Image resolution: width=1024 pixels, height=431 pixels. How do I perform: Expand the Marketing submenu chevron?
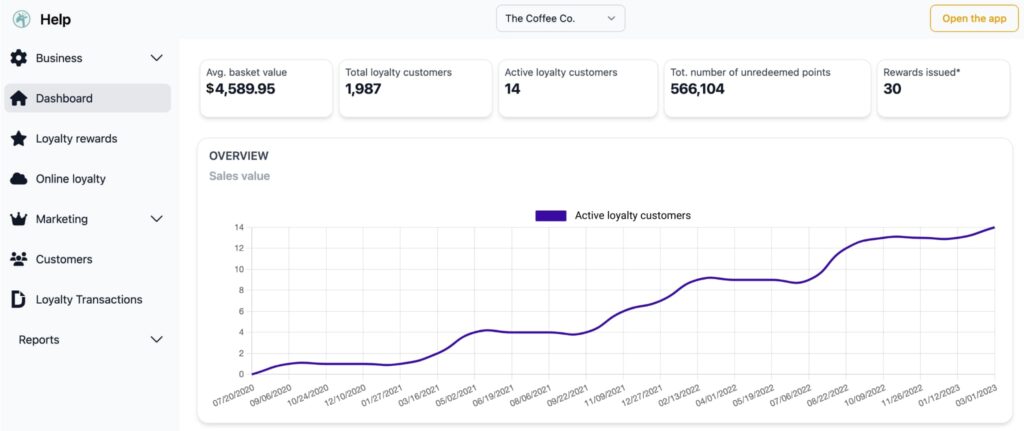(156, 219)
